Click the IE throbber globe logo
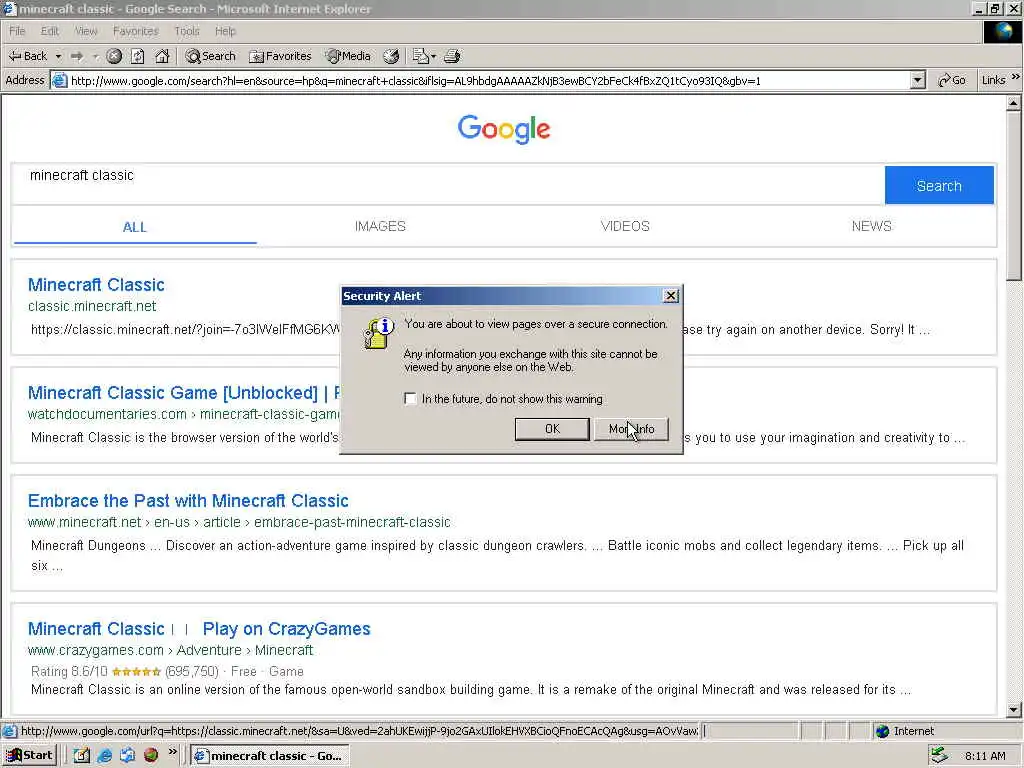Viewport: 1024px width, 768px height. [1002, 31]
